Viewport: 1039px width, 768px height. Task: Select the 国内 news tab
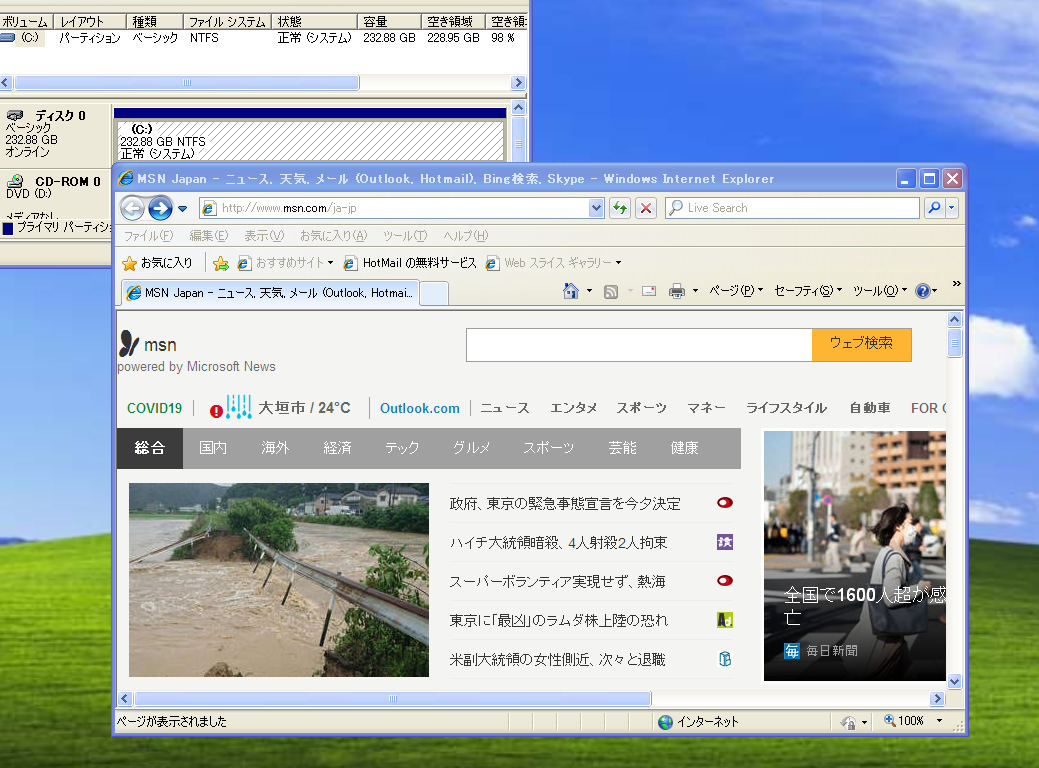[x=213, y=448]
